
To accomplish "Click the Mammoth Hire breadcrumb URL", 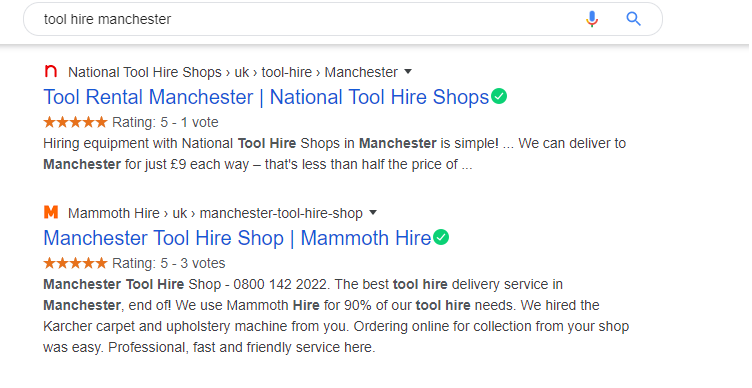I will click(x=215, y=213).
